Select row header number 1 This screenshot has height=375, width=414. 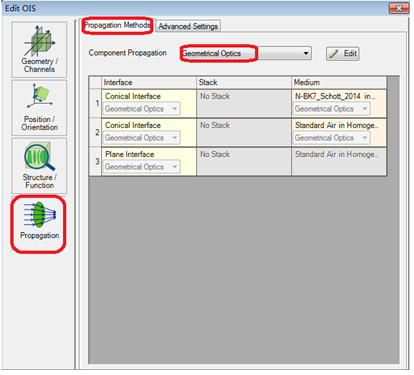tap(96, 103)
